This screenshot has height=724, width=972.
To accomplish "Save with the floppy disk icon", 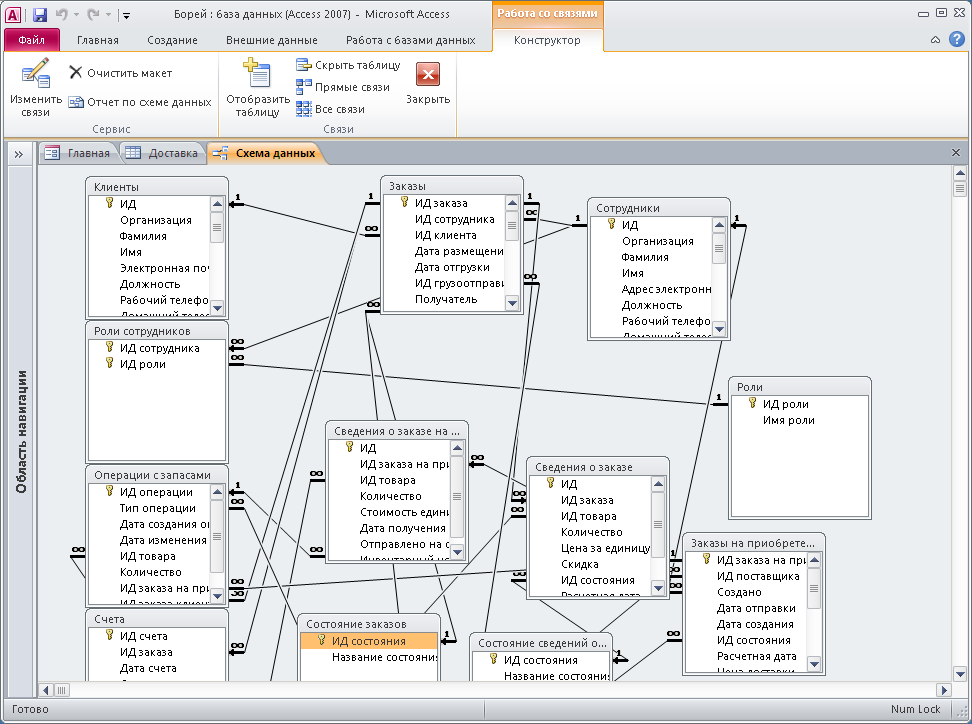I will 39,14.
